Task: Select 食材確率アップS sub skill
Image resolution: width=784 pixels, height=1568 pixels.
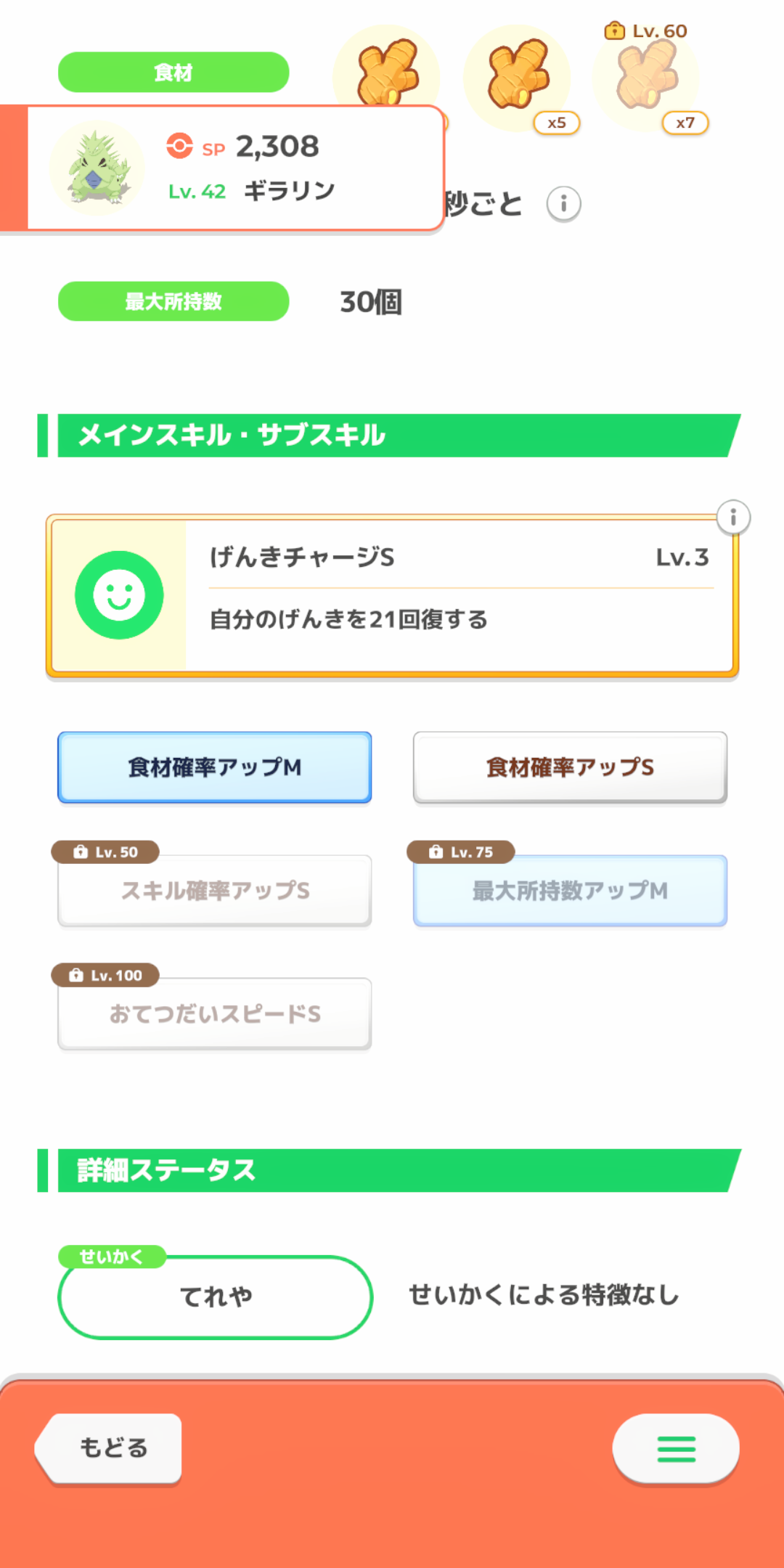Action: click(570, 767)
